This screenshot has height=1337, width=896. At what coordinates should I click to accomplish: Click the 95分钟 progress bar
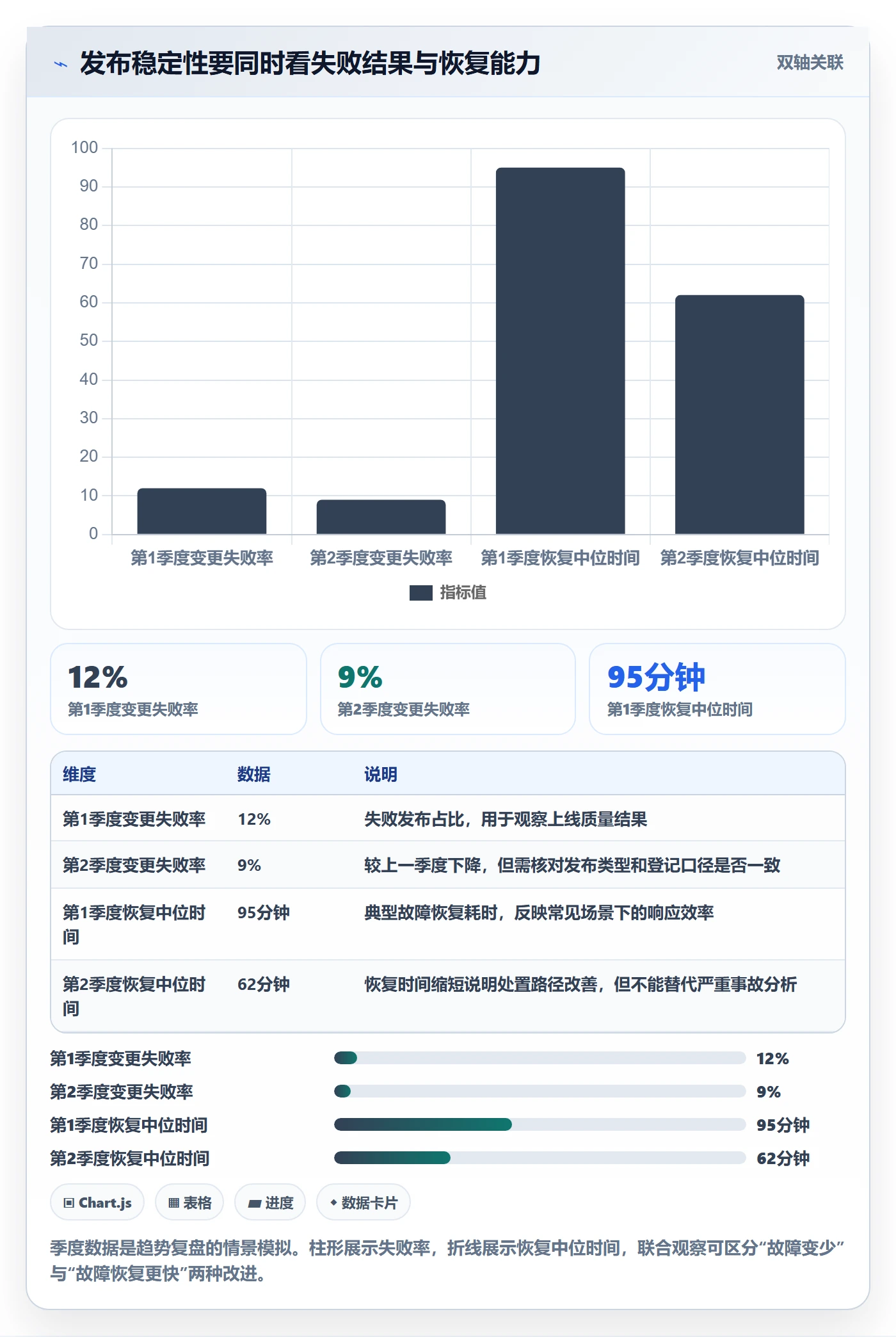pyautogui.click(x=540, y=1124)
